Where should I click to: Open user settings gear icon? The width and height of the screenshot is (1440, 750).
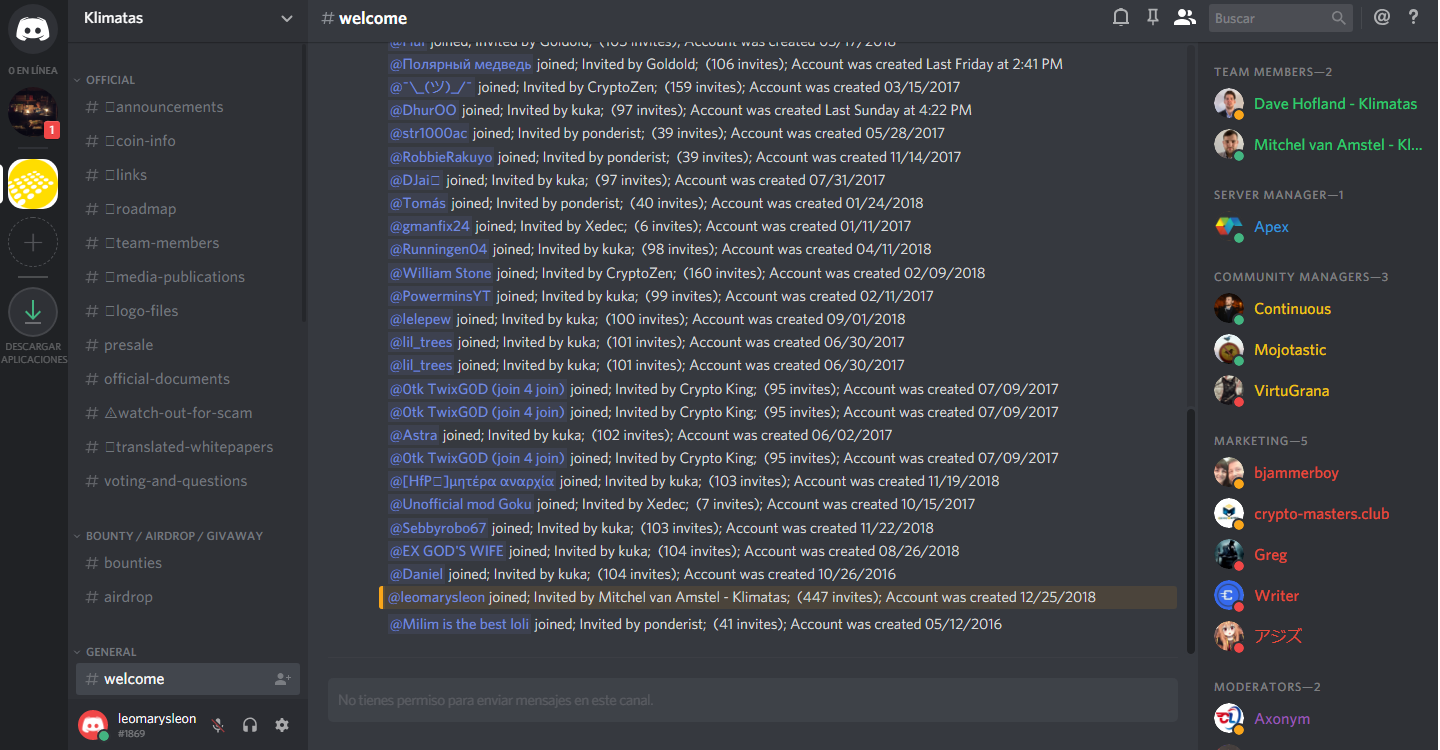(x=282, y=725)
